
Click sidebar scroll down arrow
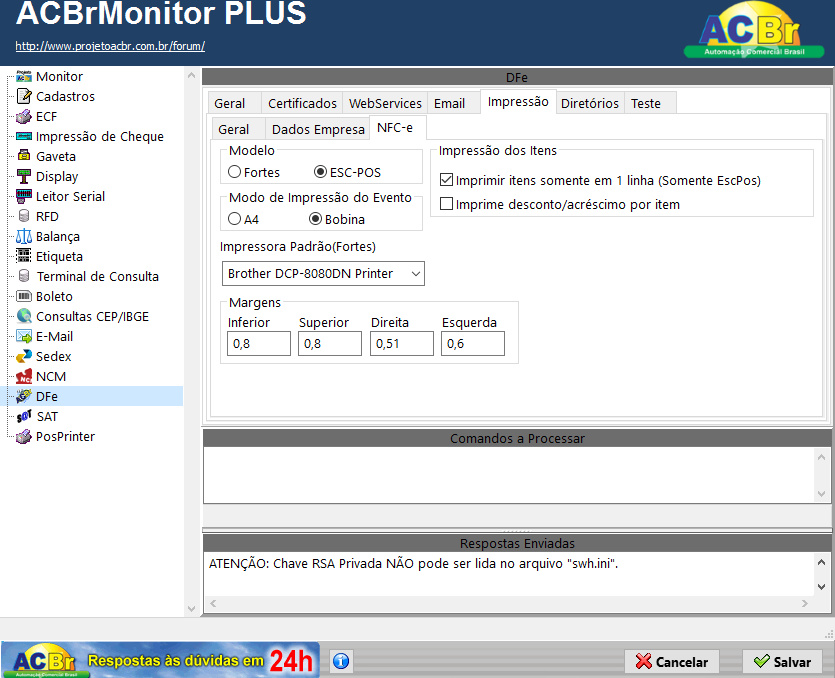191,609
